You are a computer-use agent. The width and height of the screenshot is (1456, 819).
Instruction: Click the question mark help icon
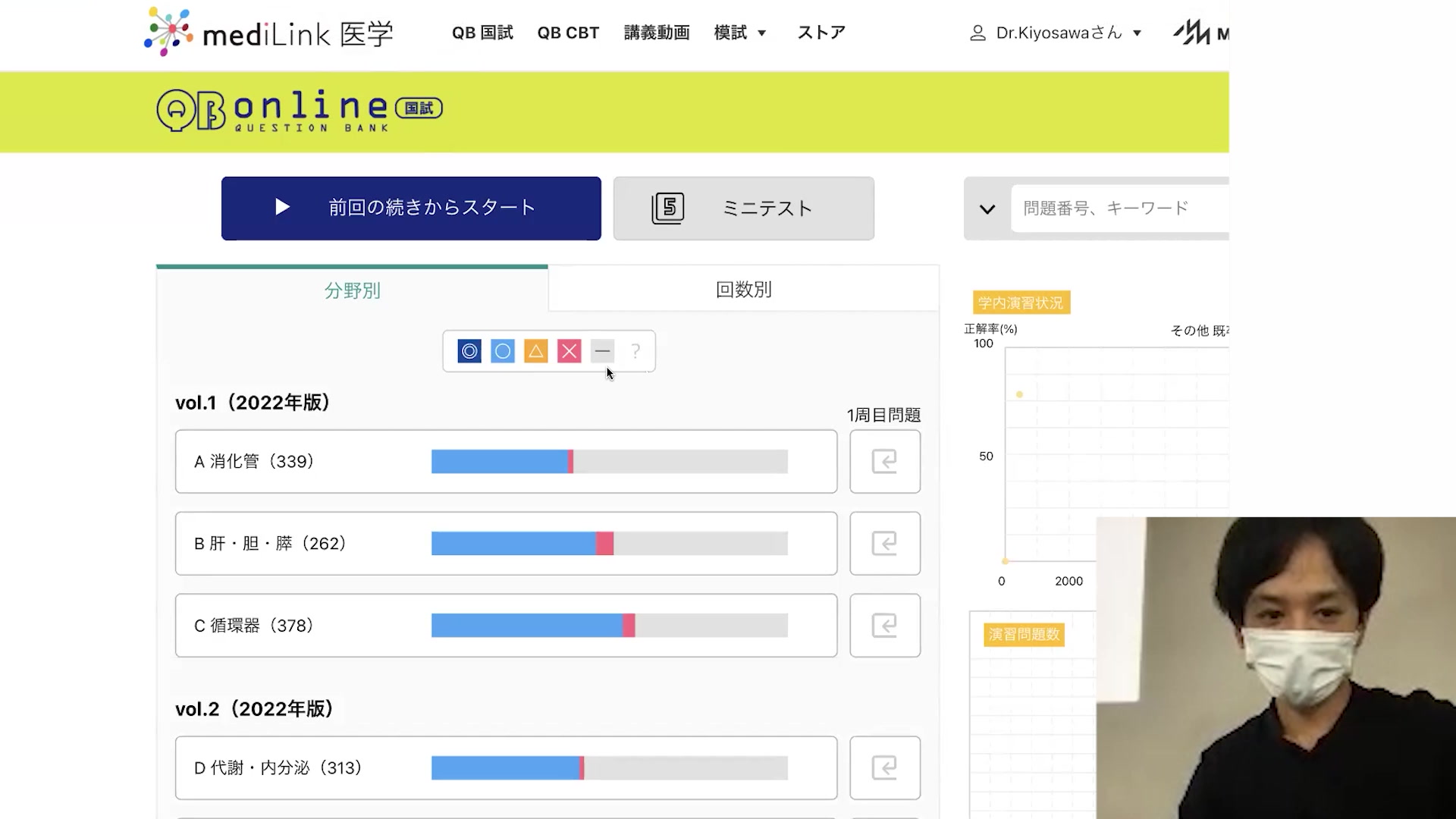635,351
